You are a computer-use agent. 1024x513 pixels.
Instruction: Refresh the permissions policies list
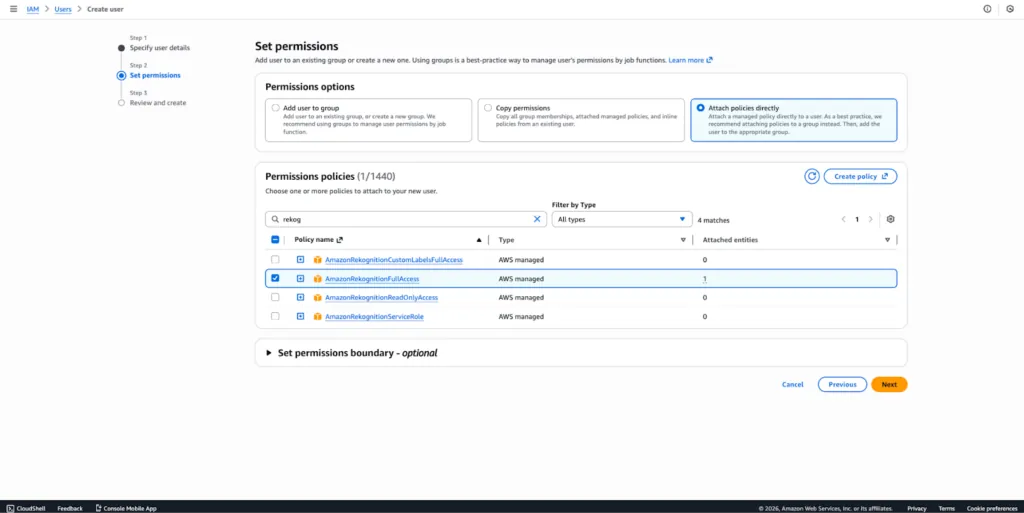(812, 176)
